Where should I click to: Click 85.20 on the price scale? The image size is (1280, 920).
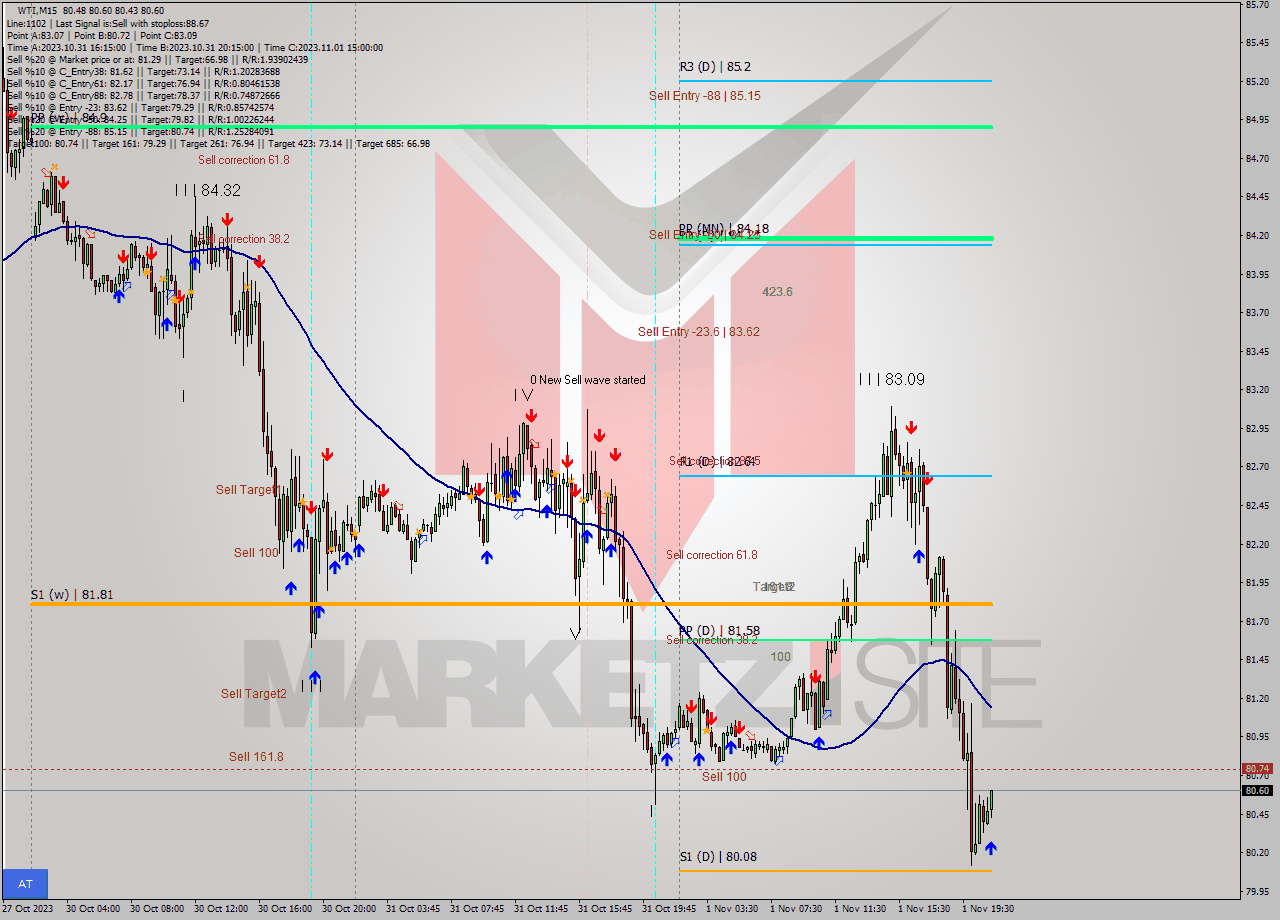(x=1257, y=81)
